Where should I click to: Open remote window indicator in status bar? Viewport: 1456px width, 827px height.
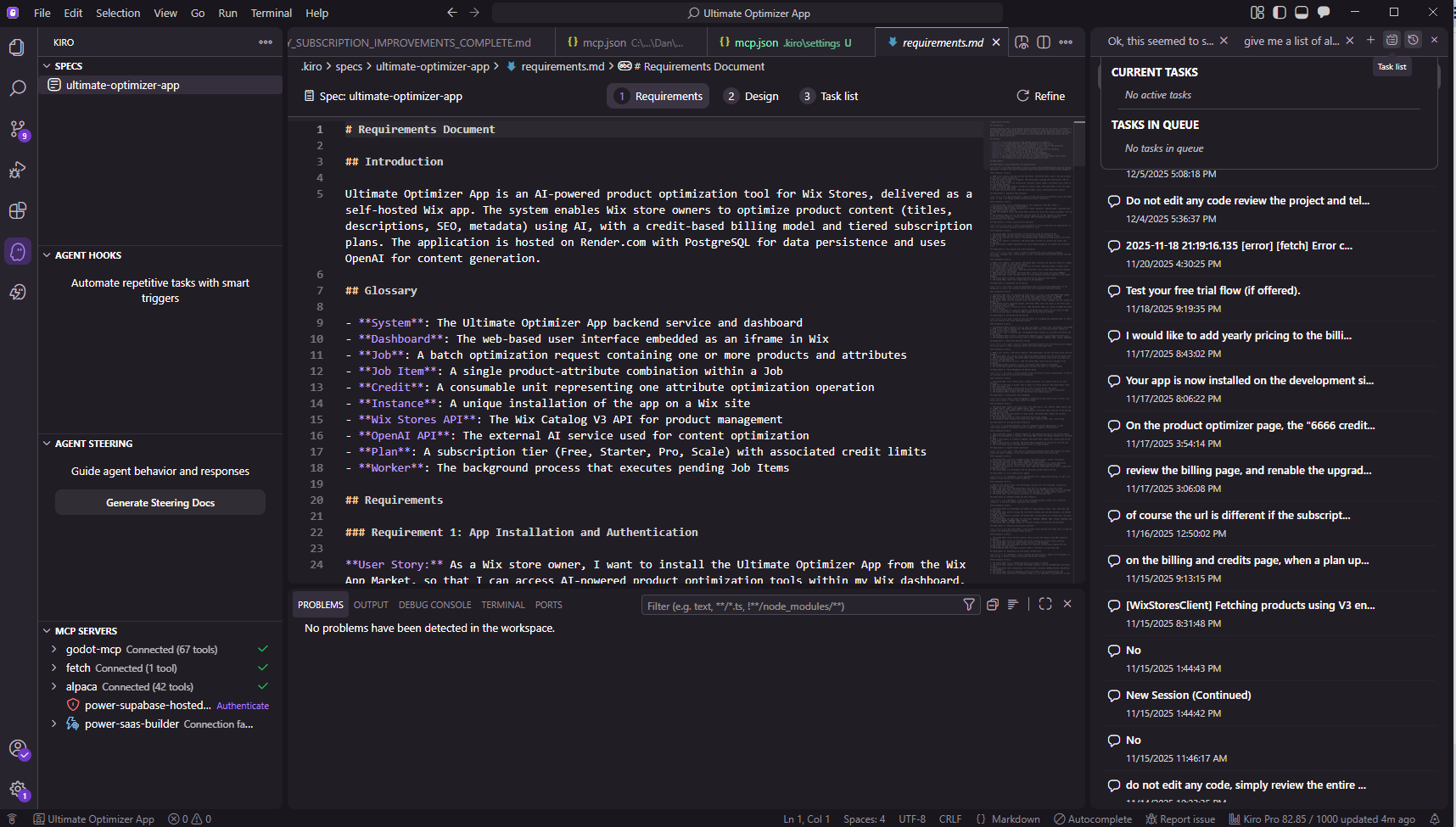pyautogui.click(x=12, y=819)
